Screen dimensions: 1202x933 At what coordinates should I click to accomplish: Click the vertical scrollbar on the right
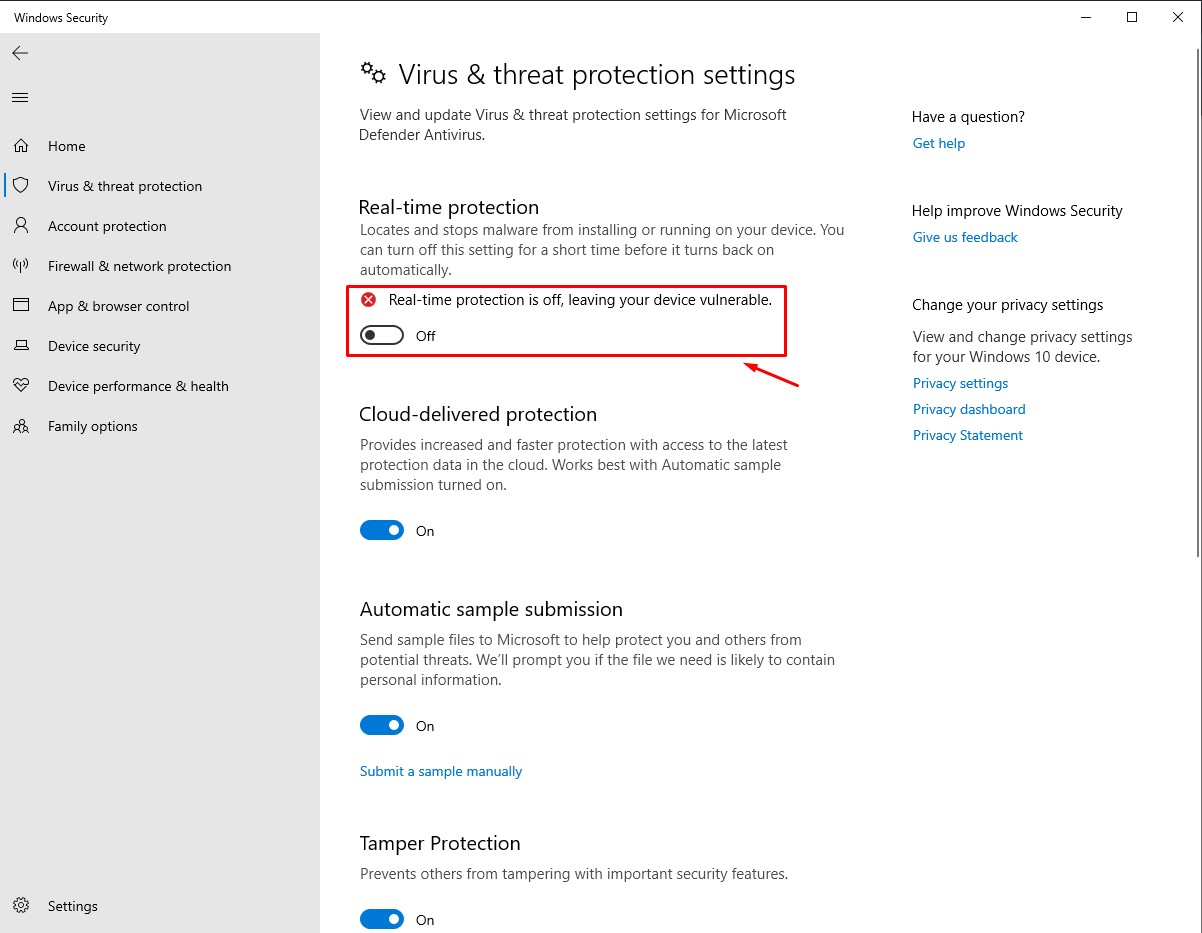point(1197,300)
